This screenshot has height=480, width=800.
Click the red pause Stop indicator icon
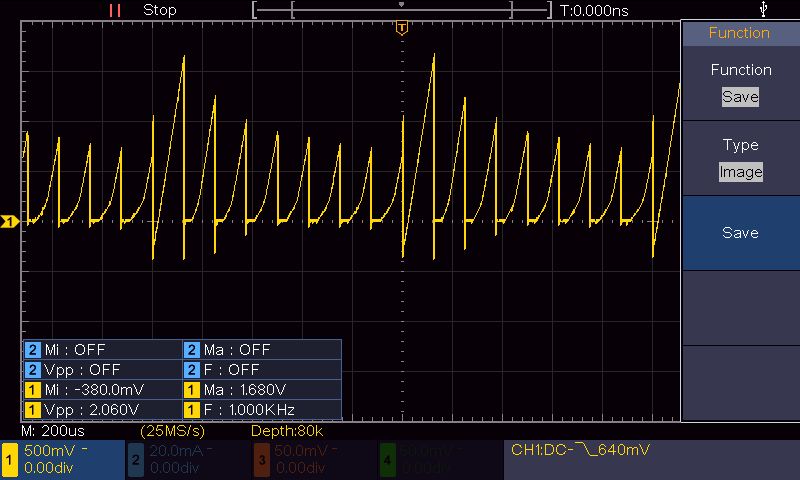pyautogui.click(x=115, y=10)
